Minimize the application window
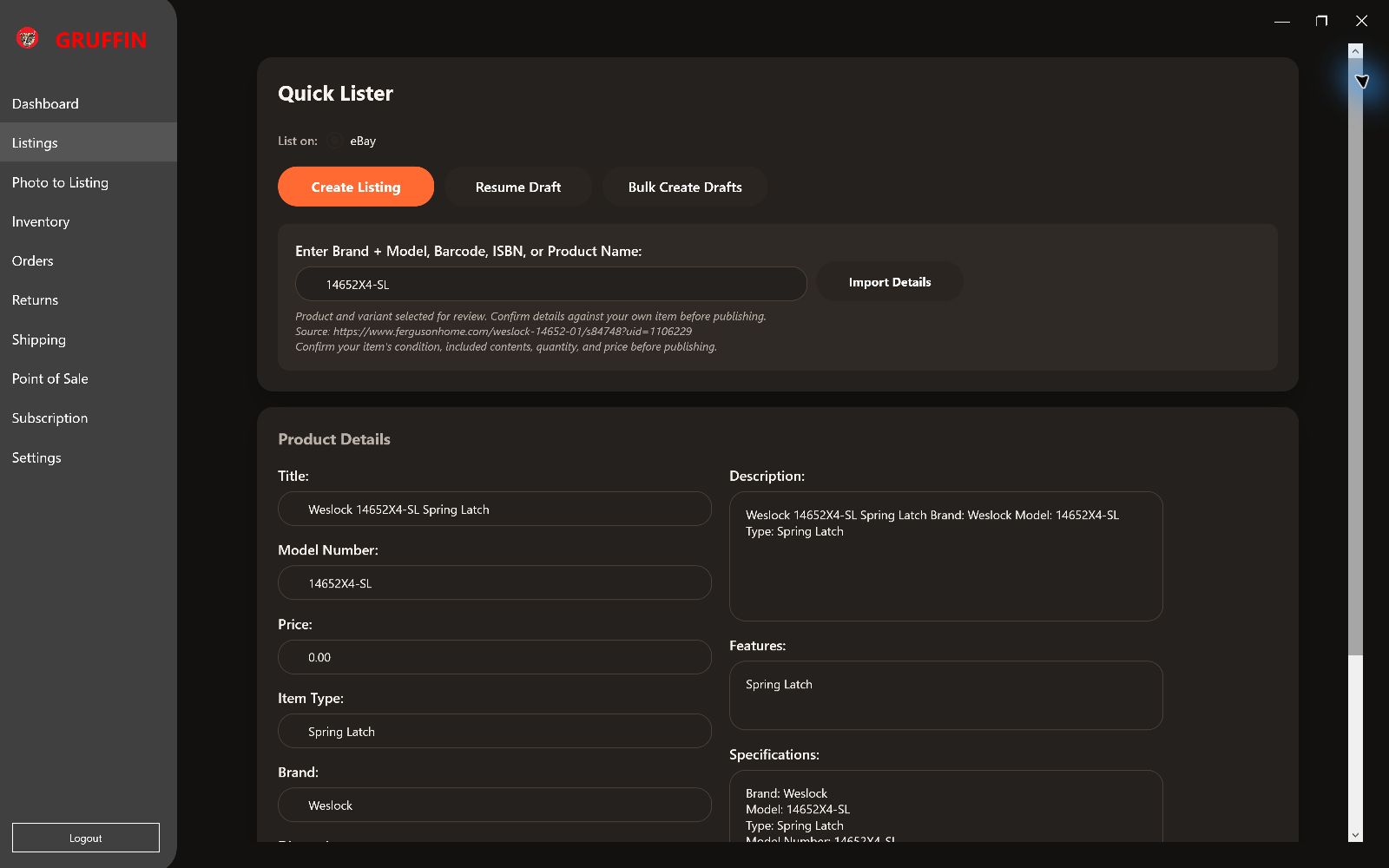 tap(1282, 21)
